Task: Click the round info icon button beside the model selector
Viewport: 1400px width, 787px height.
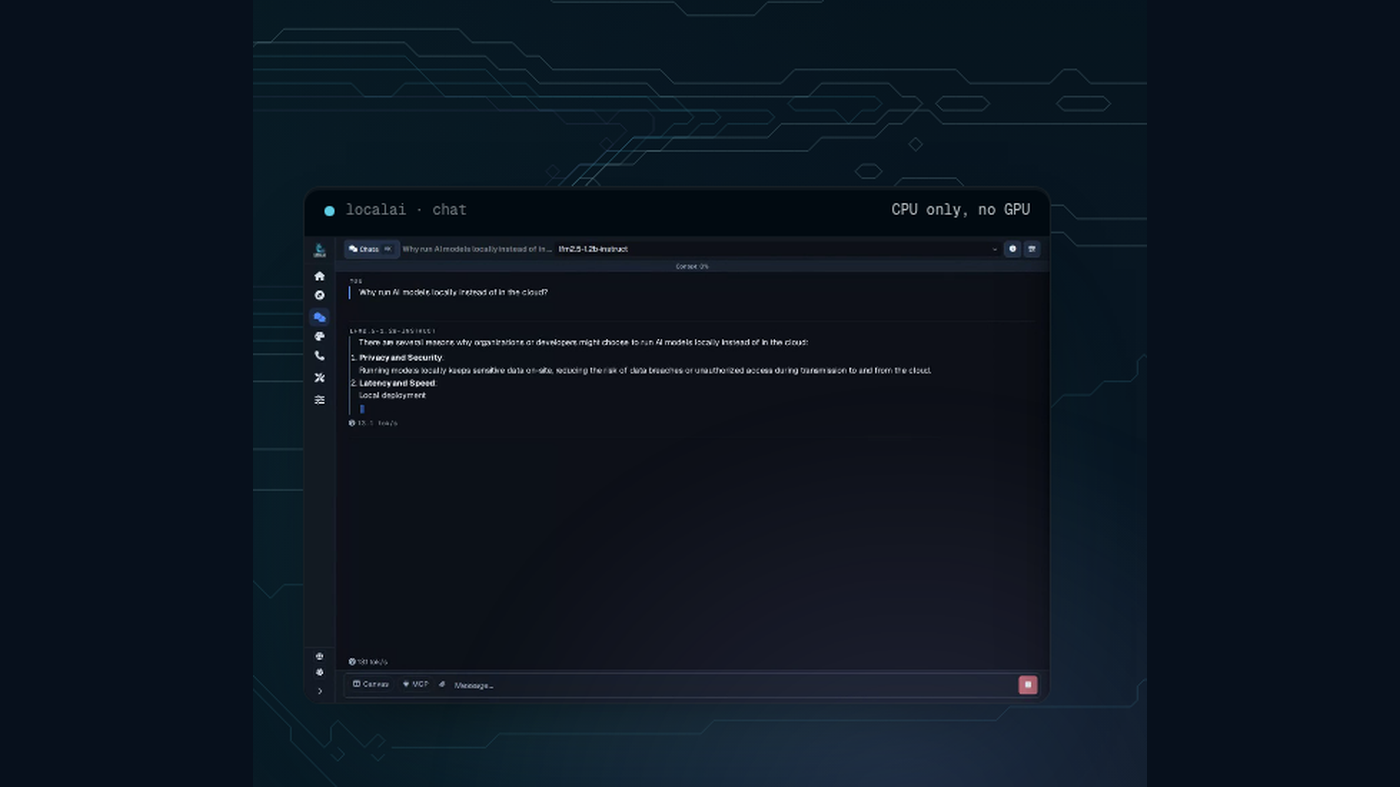Action: (1012, 249)
